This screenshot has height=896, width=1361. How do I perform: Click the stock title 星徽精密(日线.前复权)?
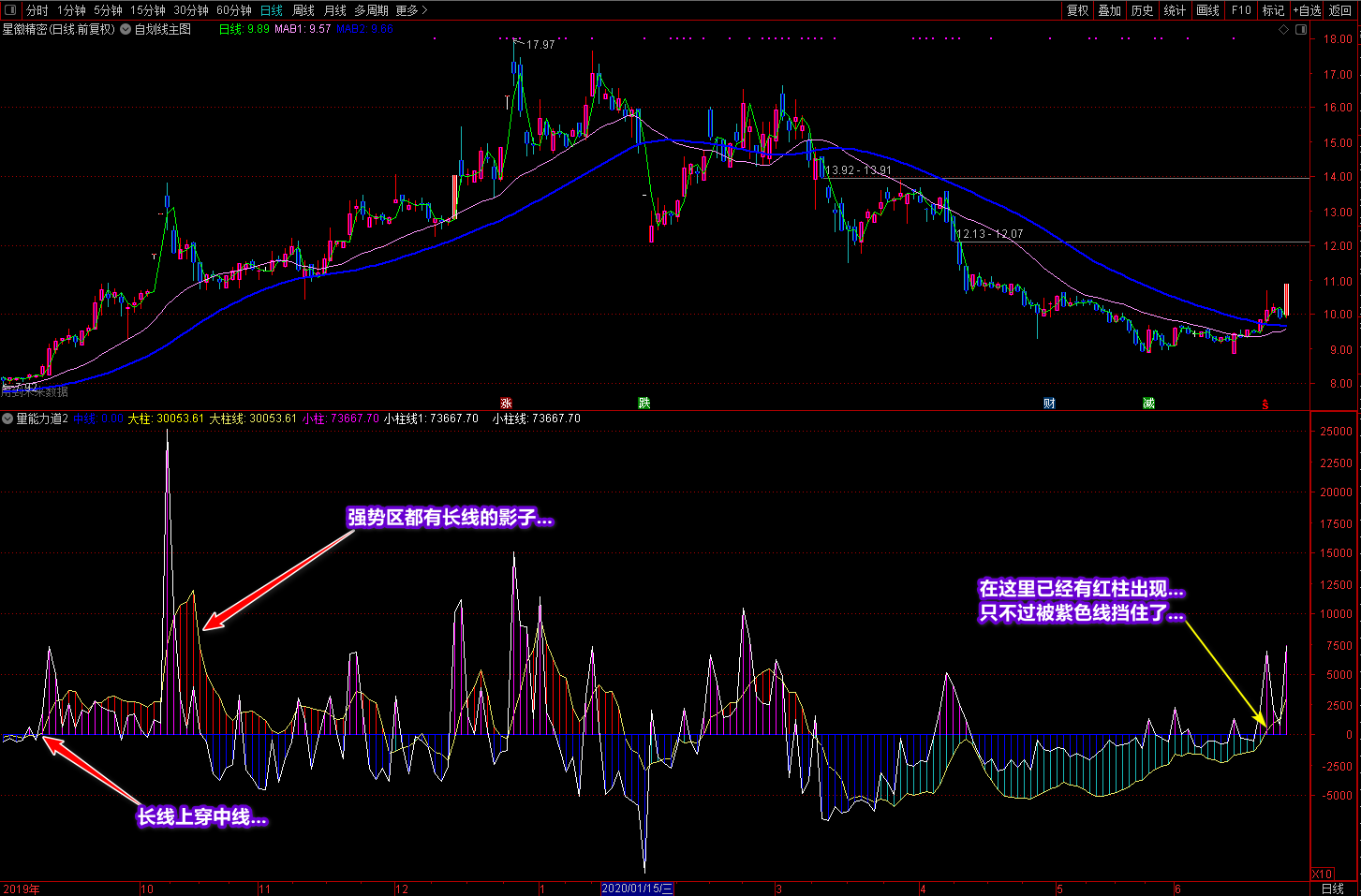[x=59, y=29]
